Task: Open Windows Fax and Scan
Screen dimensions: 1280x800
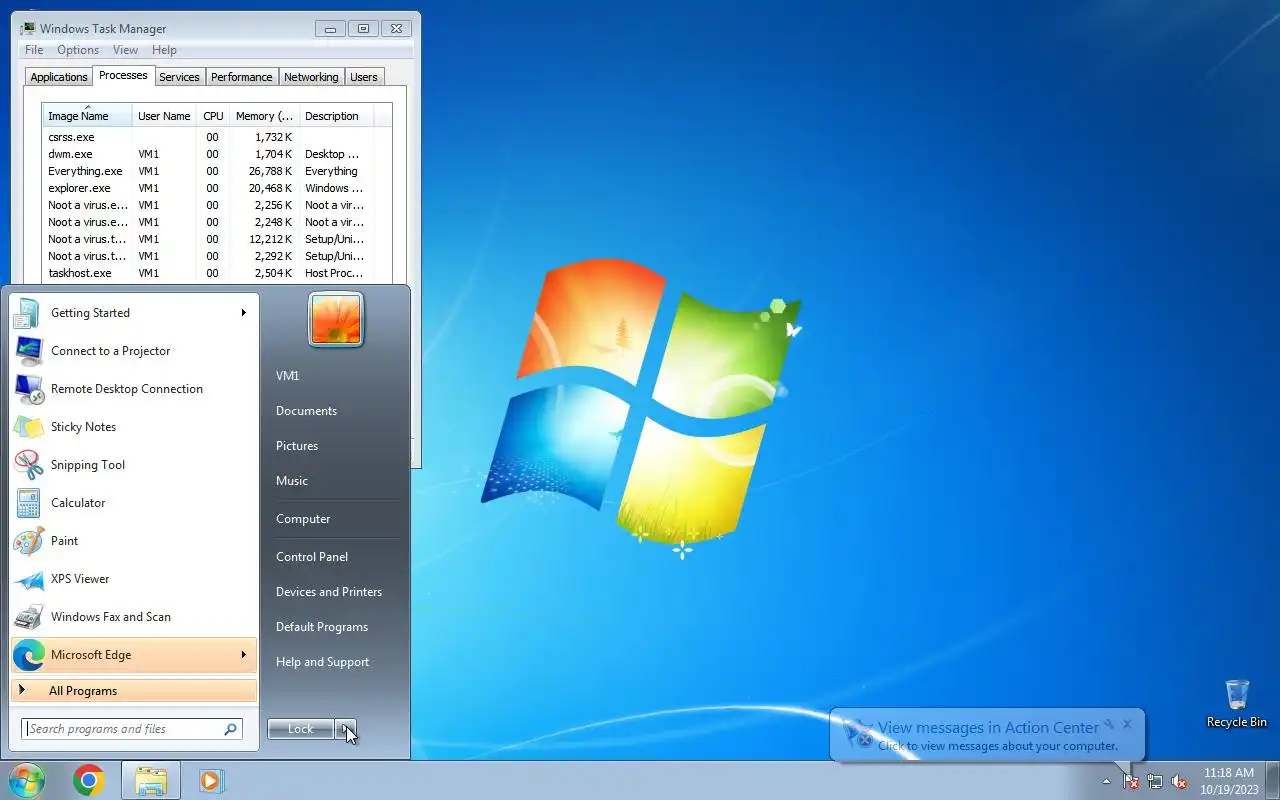Action: click(134, 617)
